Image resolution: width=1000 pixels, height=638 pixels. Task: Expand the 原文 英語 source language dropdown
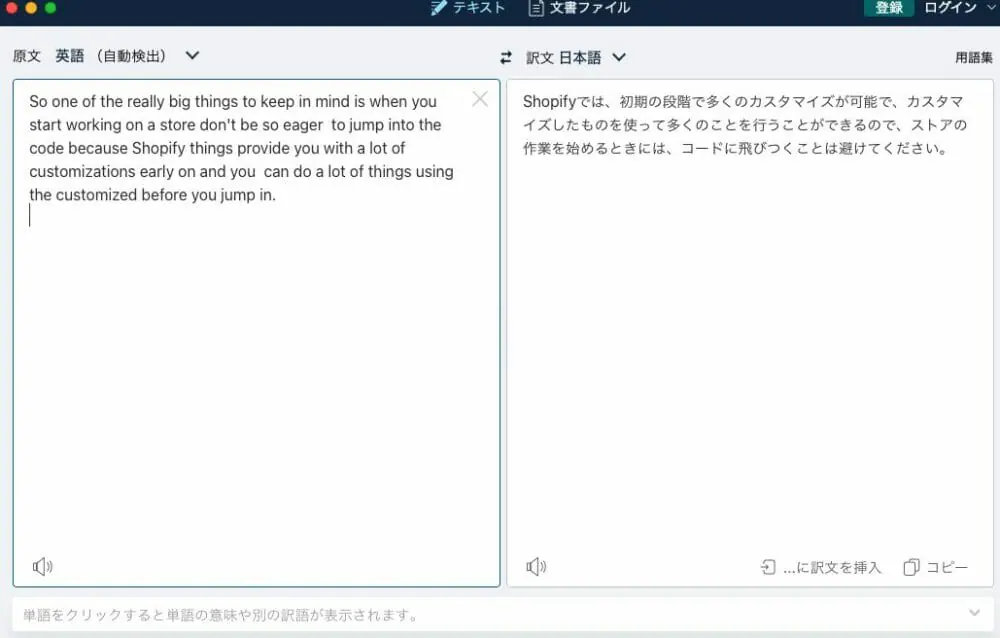pyautogui.click(x=192, y=56)
